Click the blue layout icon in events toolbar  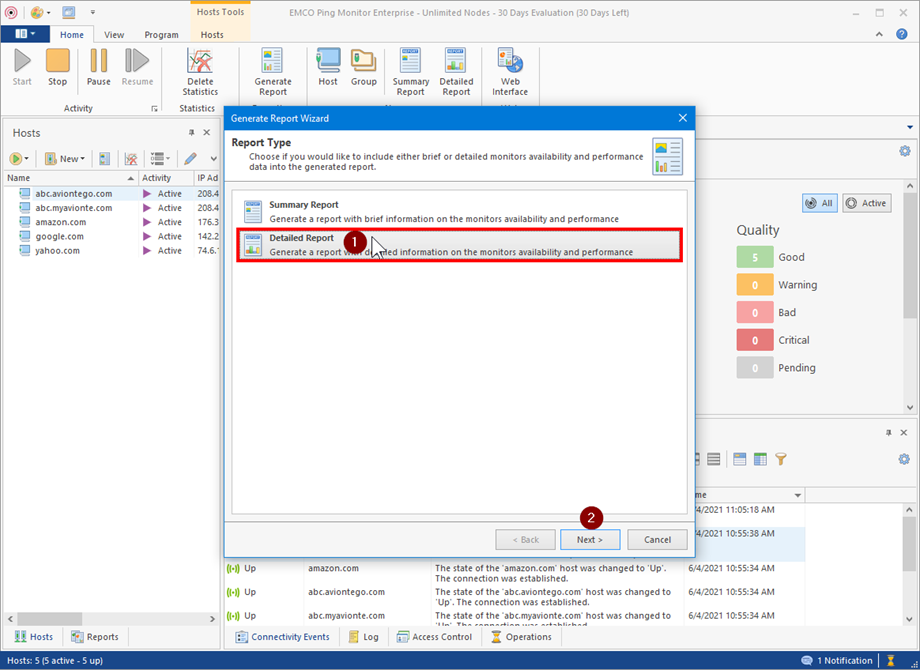[739, 459]
